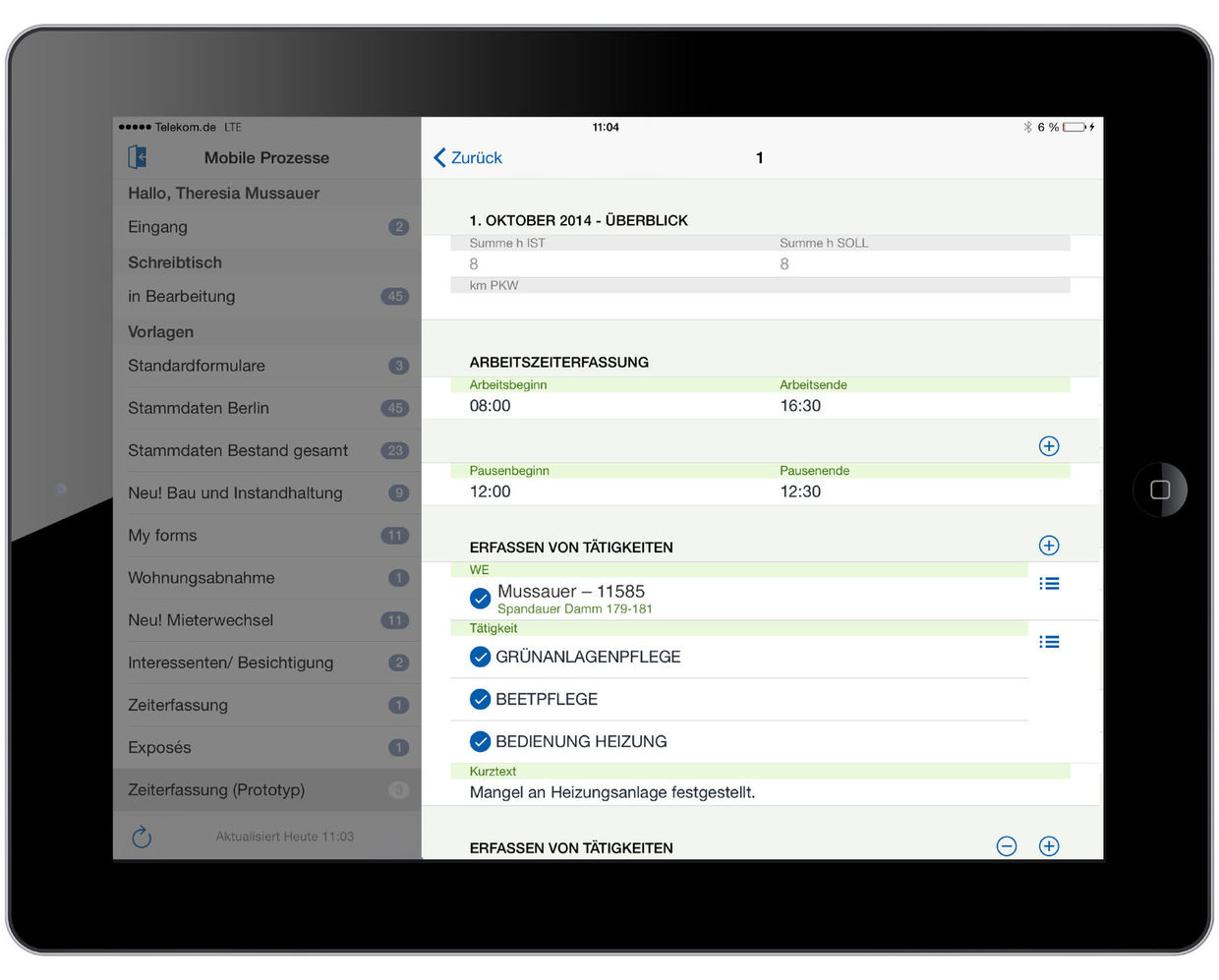
Task: Open Zeiterfassung (Prototyp) forms
Action: click(x=266, y=790)
